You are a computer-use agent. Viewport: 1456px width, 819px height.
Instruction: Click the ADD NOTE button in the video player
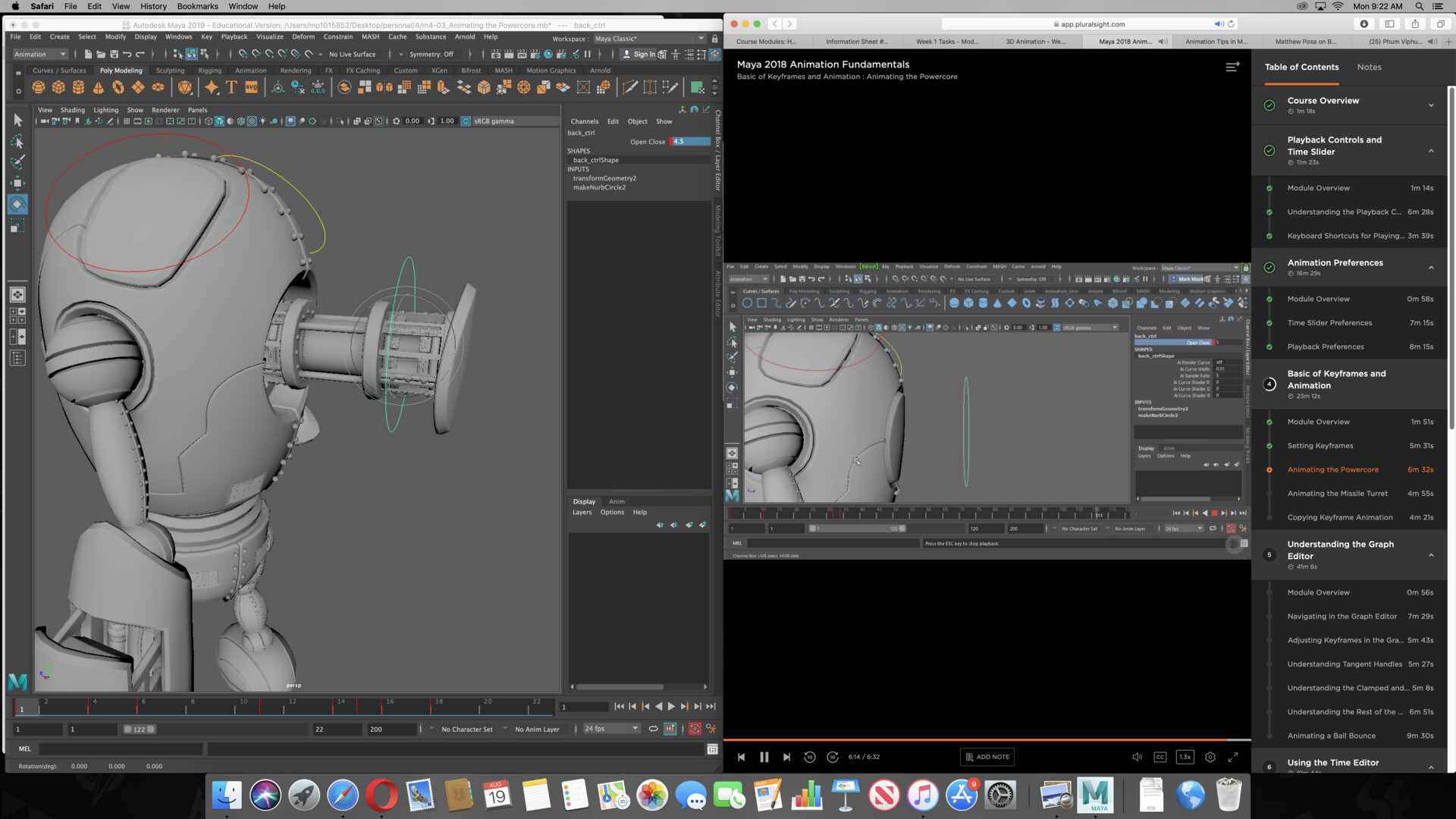pyautogui.click(x=987, y=757)
